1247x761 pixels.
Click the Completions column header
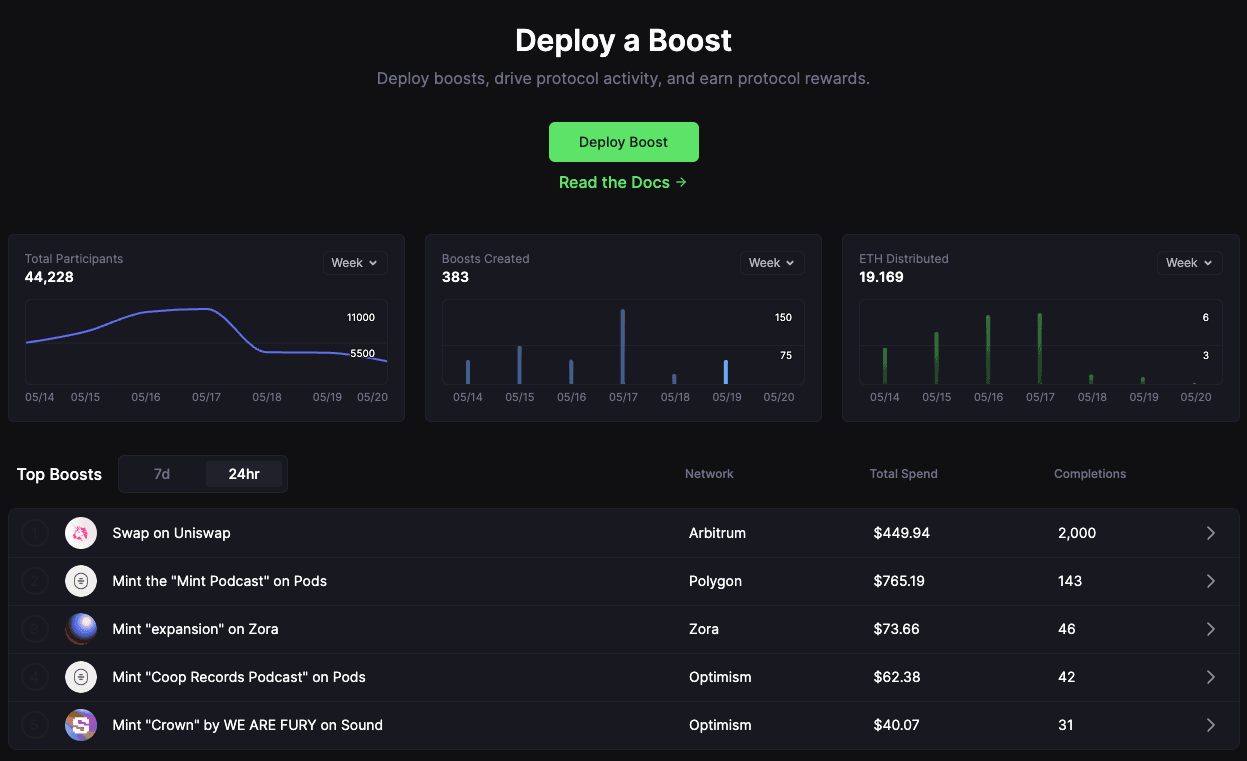coord(1090,474)
